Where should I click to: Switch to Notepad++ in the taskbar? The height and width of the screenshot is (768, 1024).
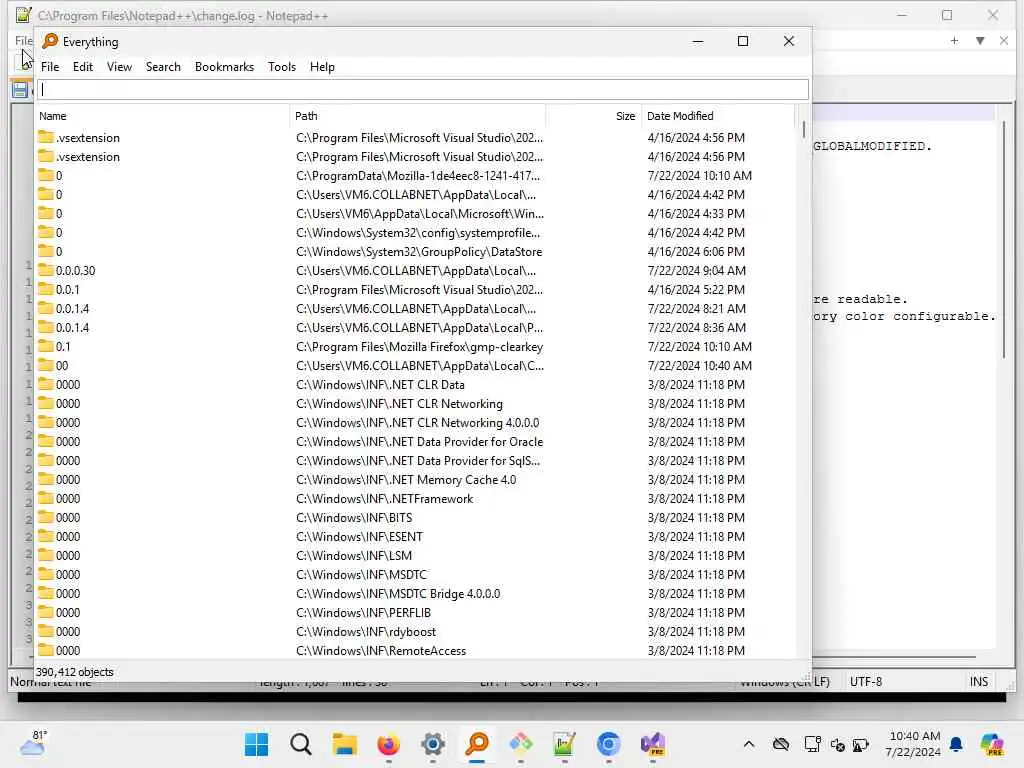pyautogui.click(x=564, y=744)
